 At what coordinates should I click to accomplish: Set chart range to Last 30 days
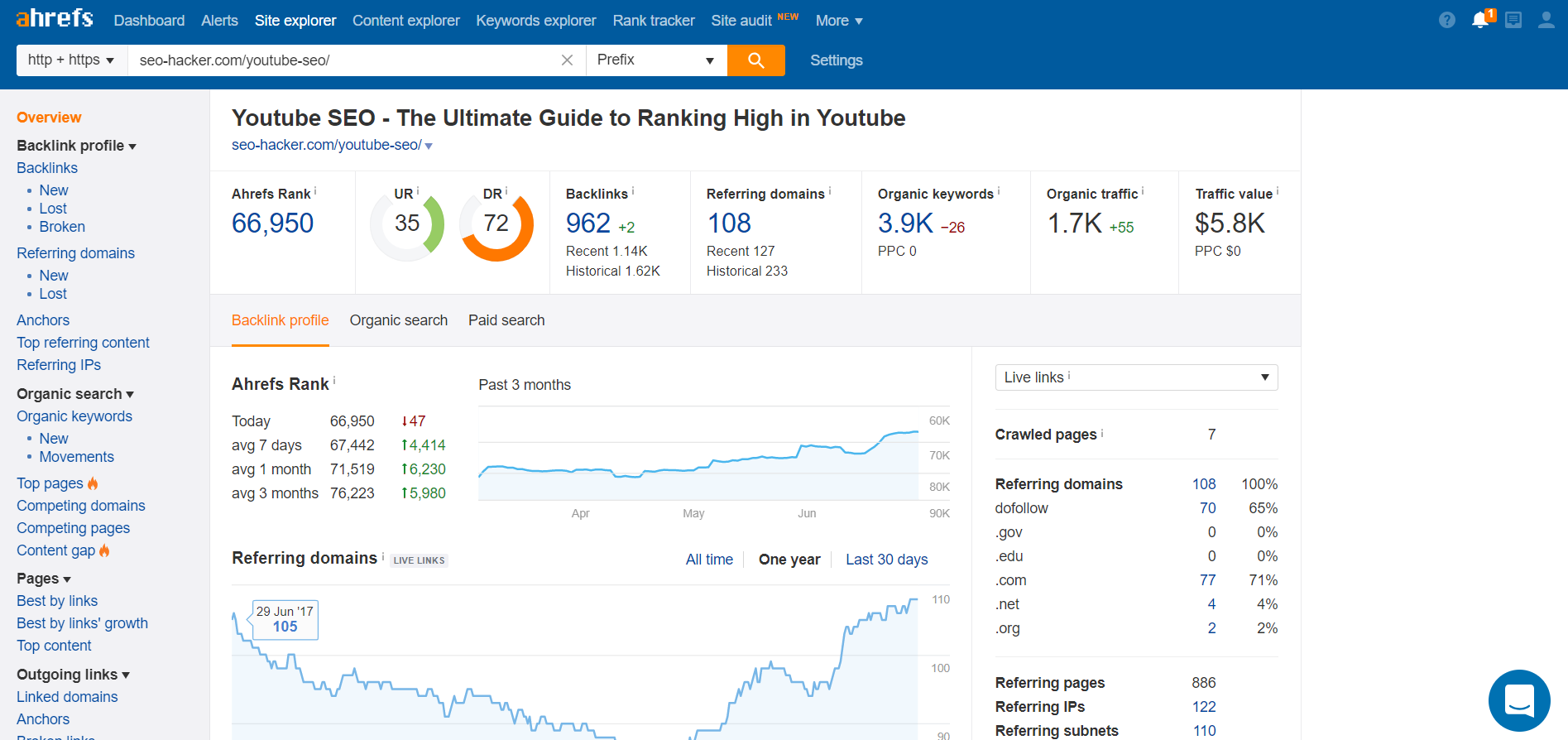886,560
